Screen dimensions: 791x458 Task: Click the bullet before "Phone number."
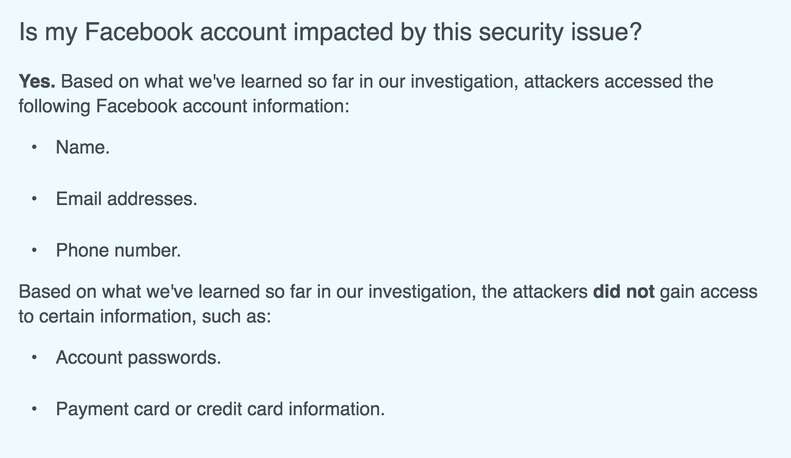[x=34, y=250]
